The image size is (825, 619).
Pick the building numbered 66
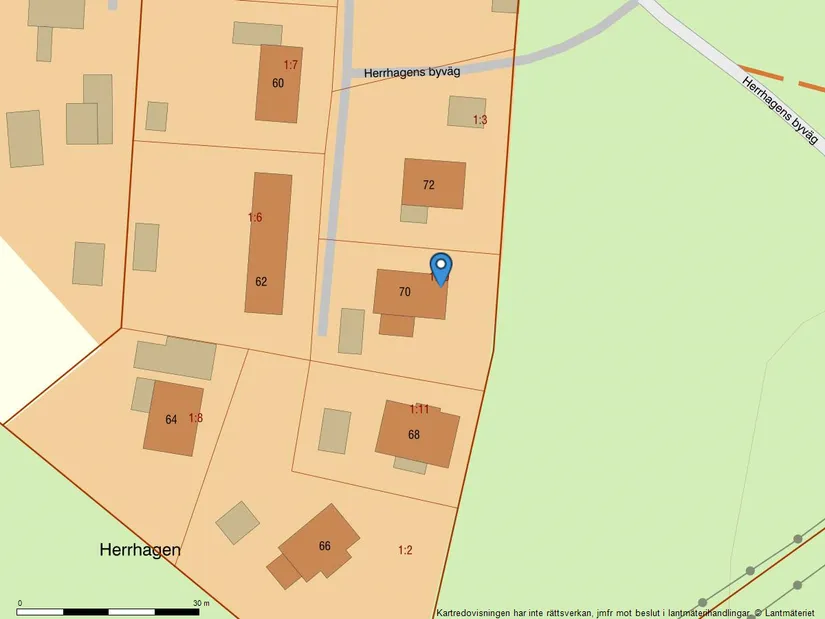coord(324,546)
